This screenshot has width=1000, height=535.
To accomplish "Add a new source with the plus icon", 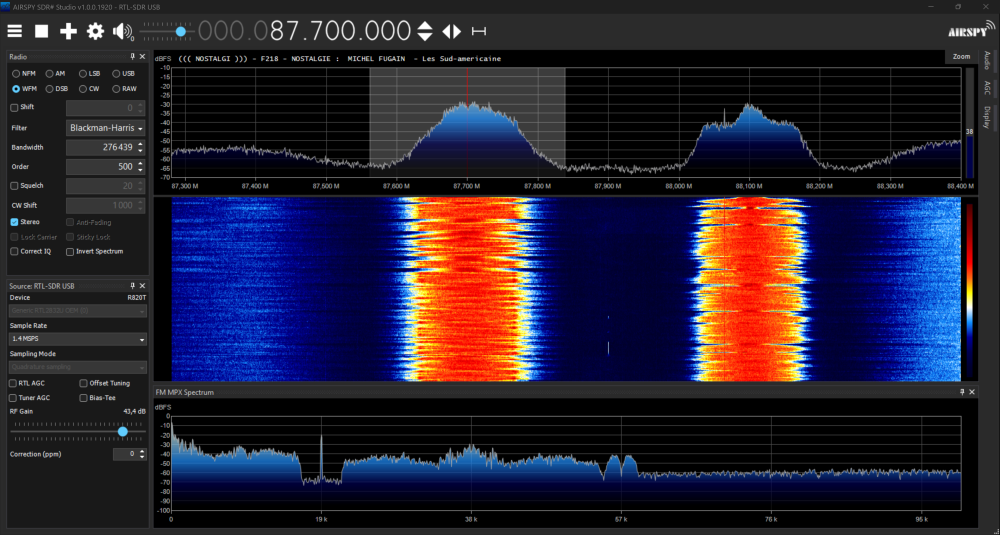I will pos(68,31).
